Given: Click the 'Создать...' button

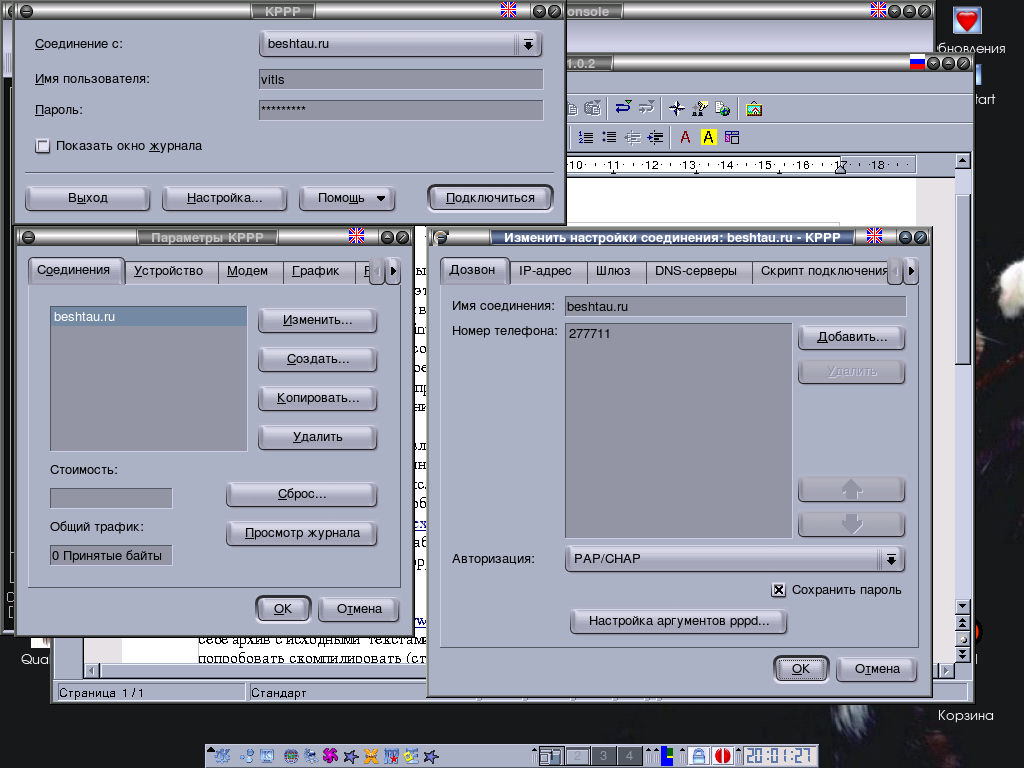Looking at the screenshot, I should 317,359.
